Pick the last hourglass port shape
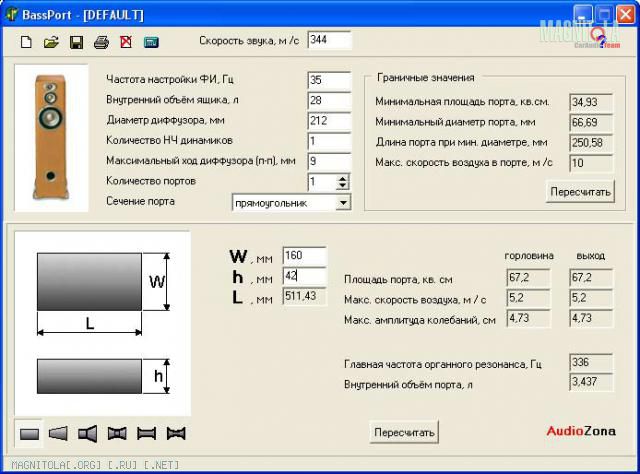Image resolution: width=640 pixels, height=474 pixels. [x=177, y=433]
